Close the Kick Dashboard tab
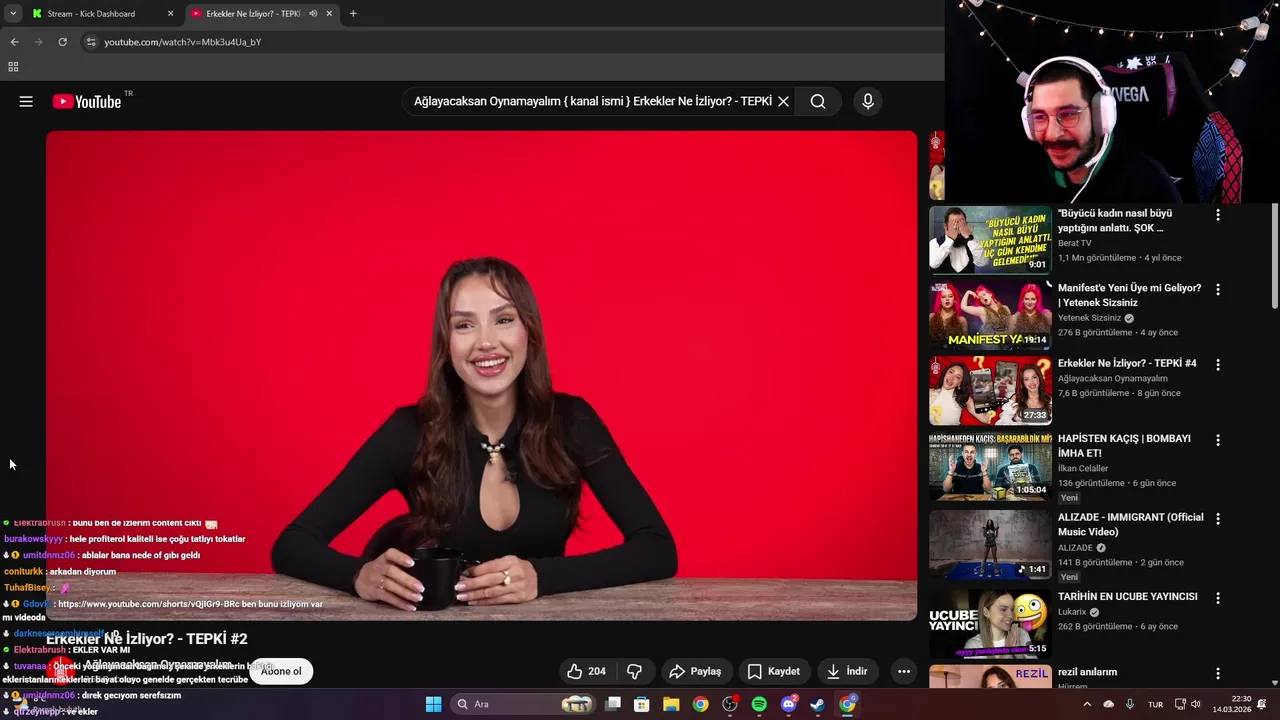The height and width of the screenshot is (720, 1280). click(x=170, y=13)
